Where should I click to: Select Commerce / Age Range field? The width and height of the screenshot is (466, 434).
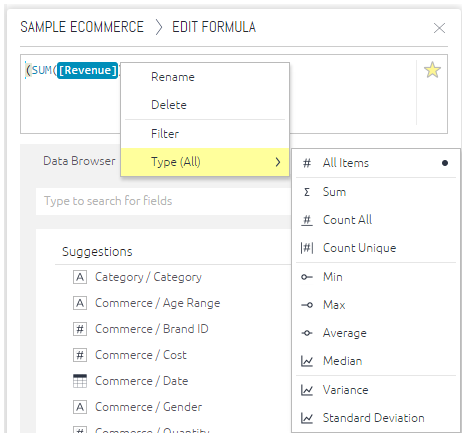[x=157, y=303]
